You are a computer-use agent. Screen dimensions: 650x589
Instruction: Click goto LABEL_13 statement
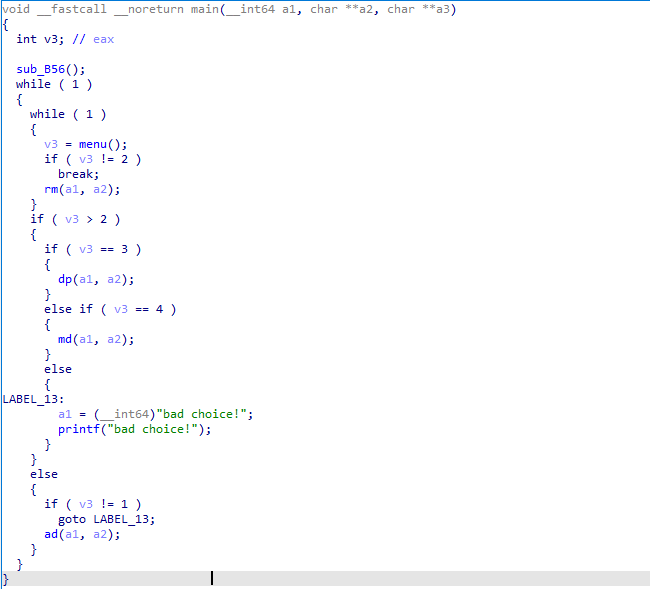[x=107, y=519]
